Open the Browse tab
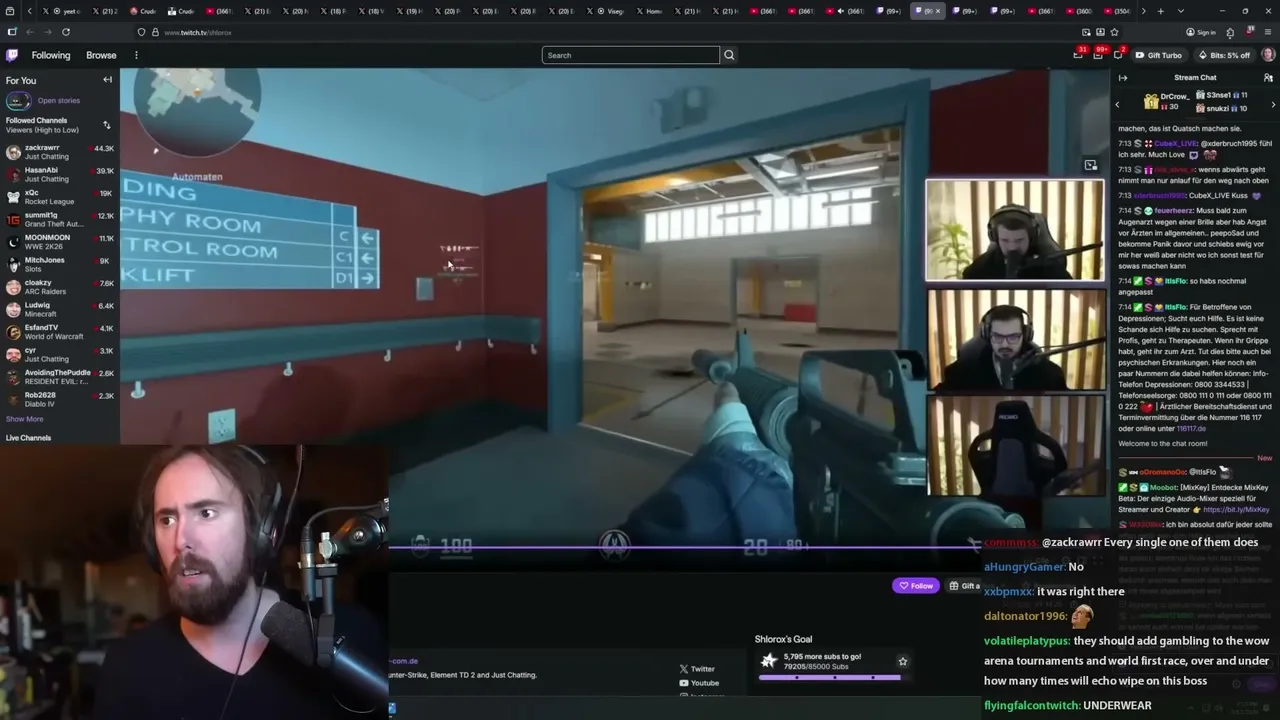Image resolution: width=1280 pixels, height=720 pixels. [101, 55]
